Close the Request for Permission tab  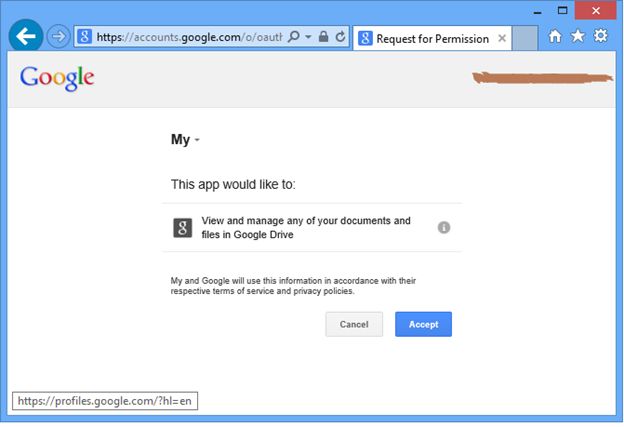pos(502,38)
